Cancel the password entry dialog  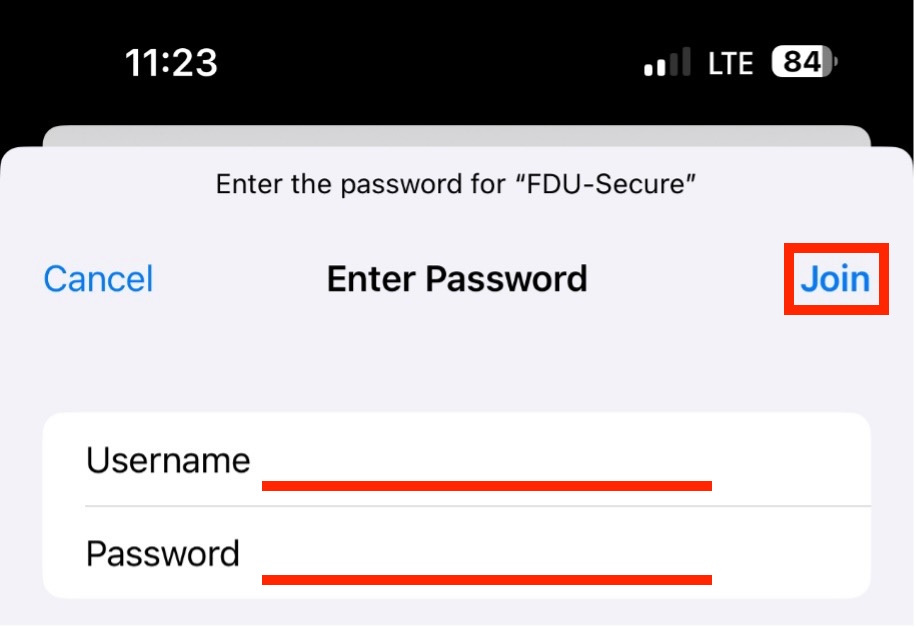(x=98, y=279)
